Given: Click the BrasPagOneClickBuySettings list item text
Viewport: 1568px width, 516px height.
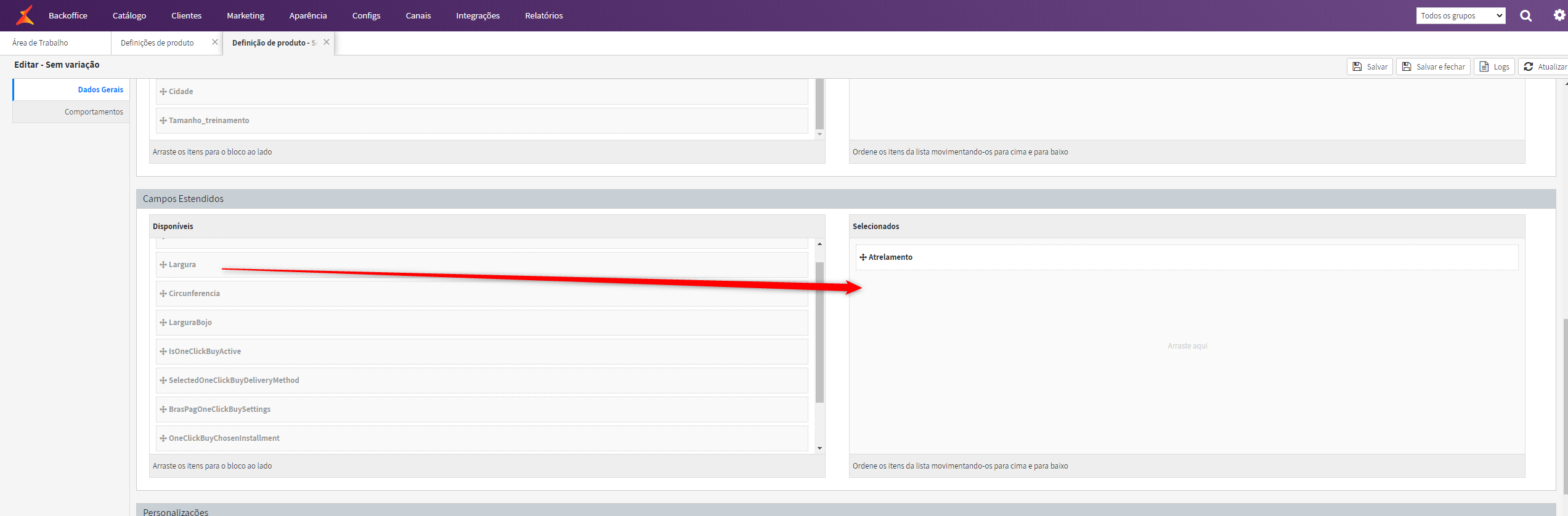Looking at the screenshot, I should pyautogui.click(x=219, y=409).
